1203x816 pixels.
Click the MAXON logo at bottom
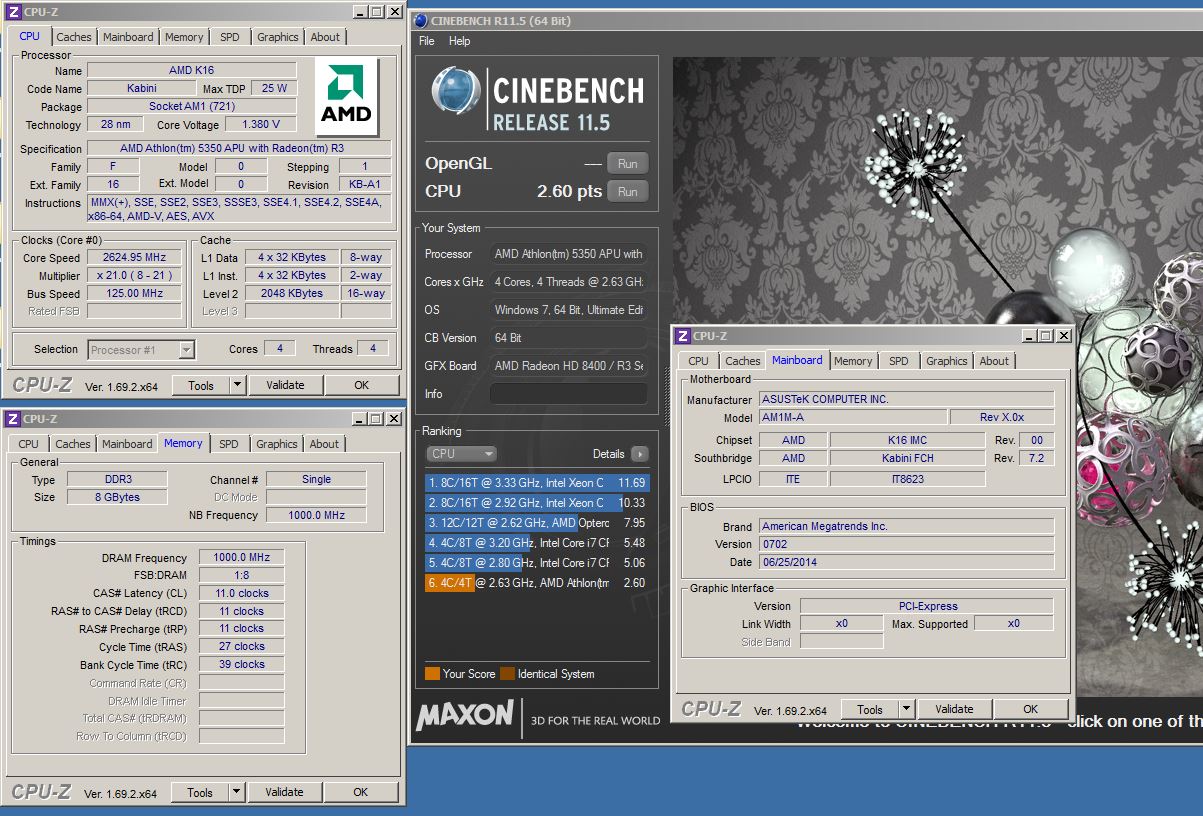(465, 716)
